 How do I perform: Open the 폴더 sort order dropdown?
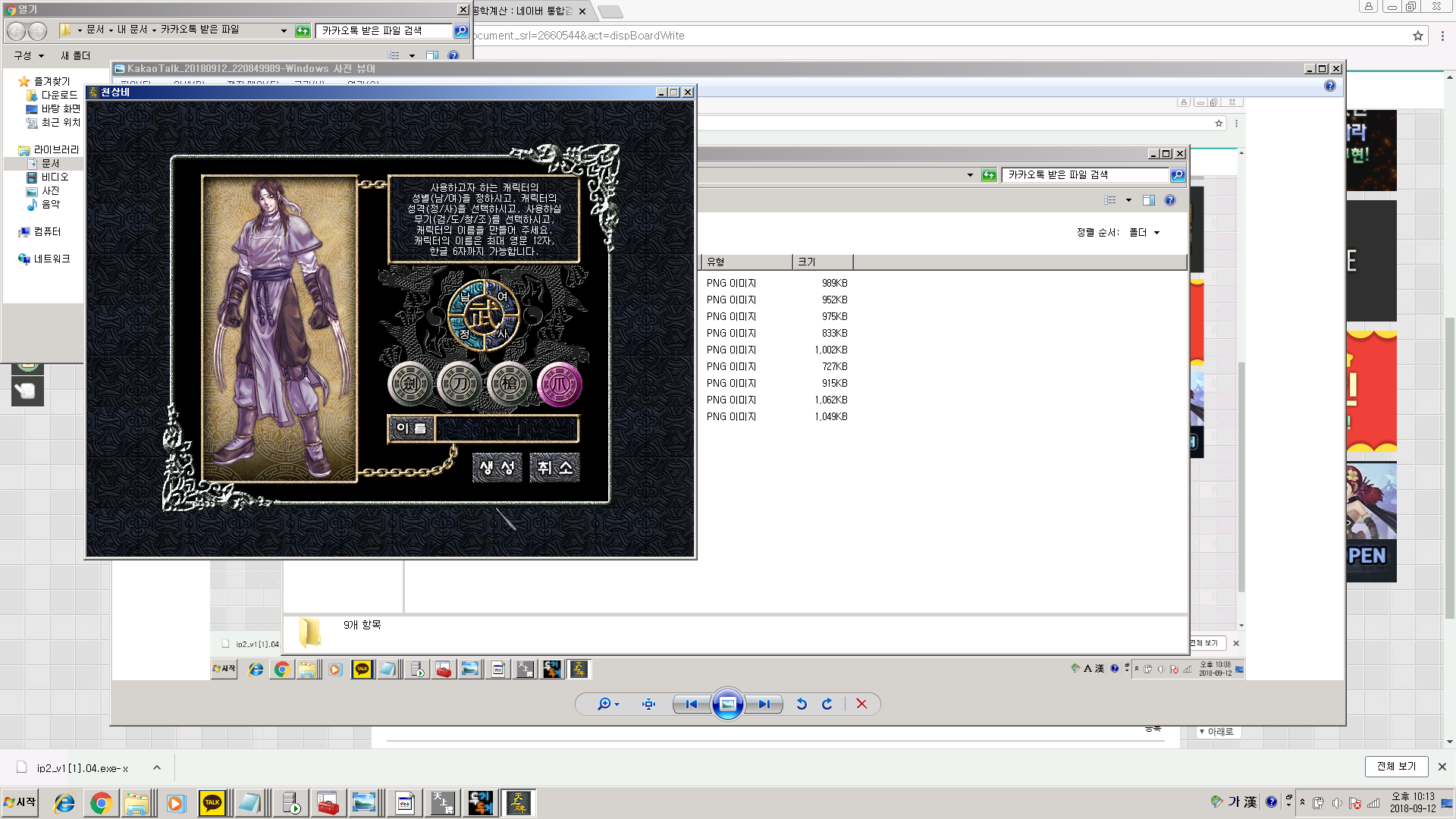pyautogui.click(x=1144, y=233)
